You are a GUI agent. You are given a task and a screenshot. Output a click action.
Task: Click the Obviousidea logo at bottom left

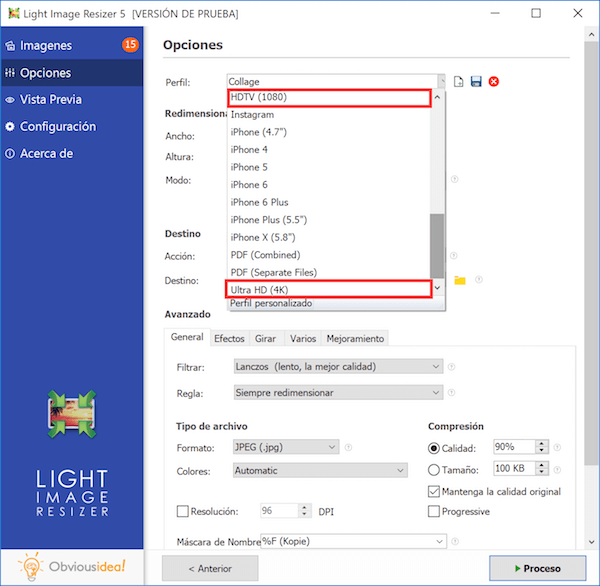tap(72, 566)
